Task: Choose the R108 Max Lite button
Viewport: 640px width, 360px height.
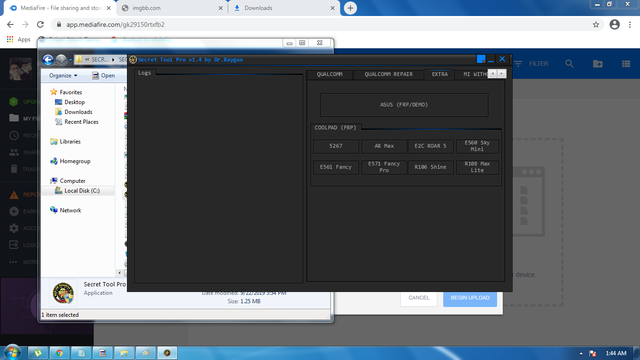Action: (477, 167)
